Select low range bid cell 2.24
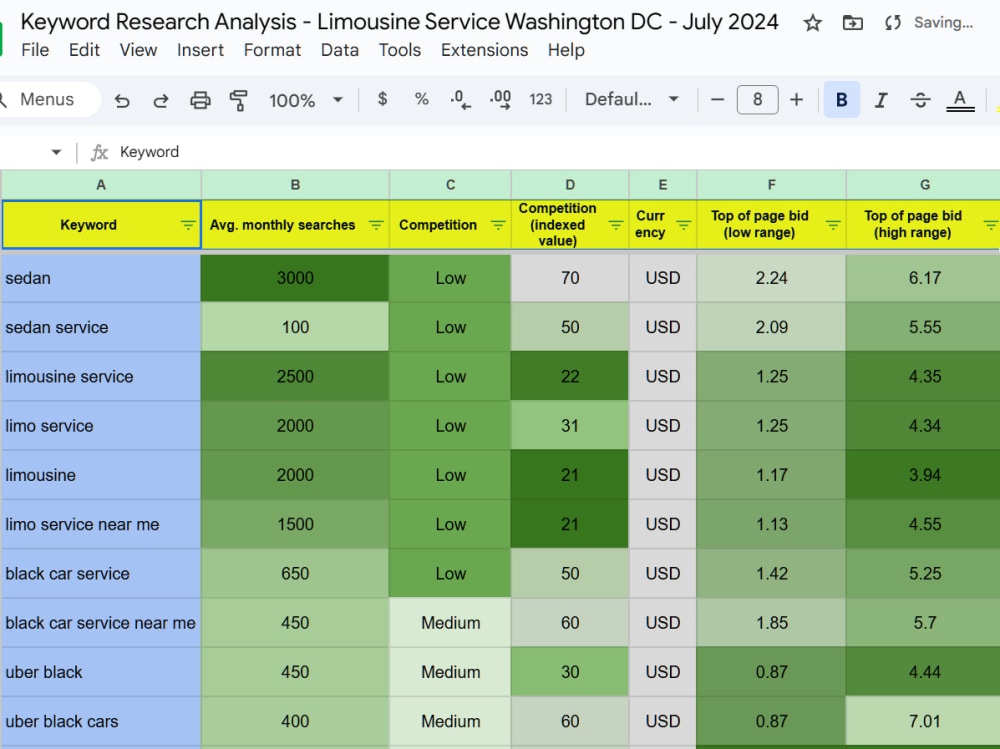This screenshot has width=1000, height=749. point(771,278)
